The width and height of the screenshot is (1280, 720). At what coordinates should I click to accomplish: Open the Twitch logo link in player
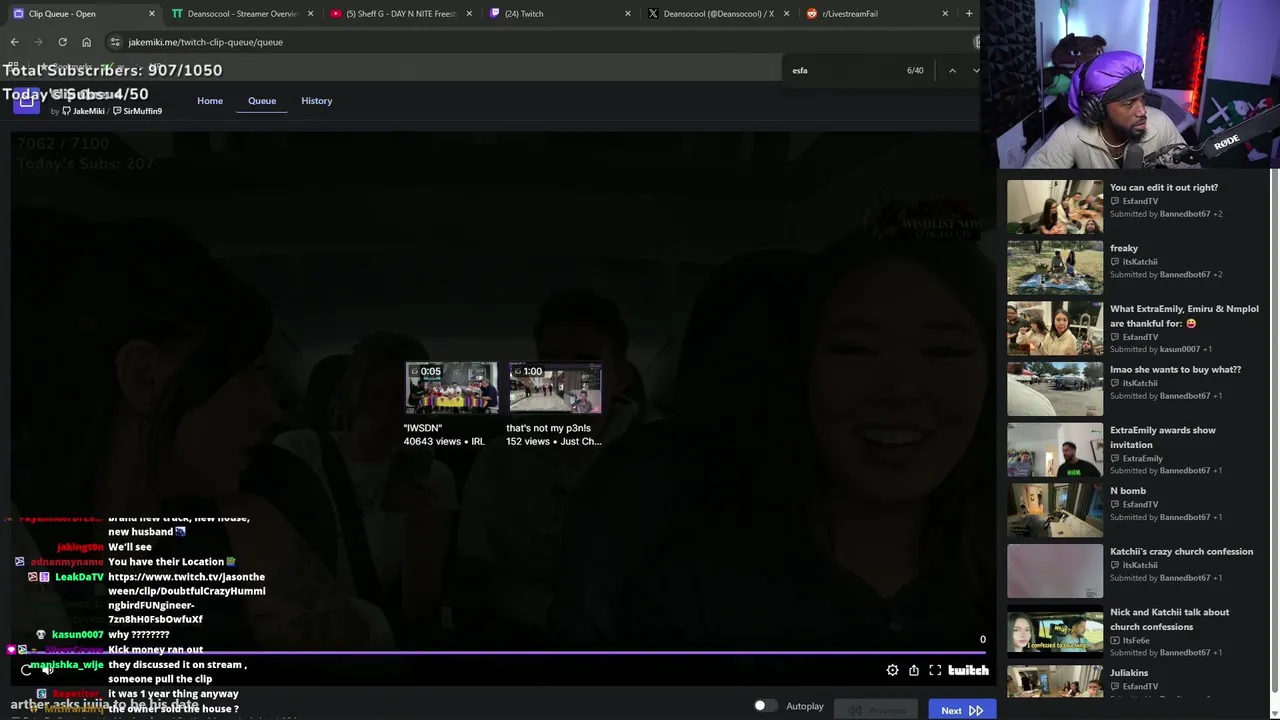point(968,670)
